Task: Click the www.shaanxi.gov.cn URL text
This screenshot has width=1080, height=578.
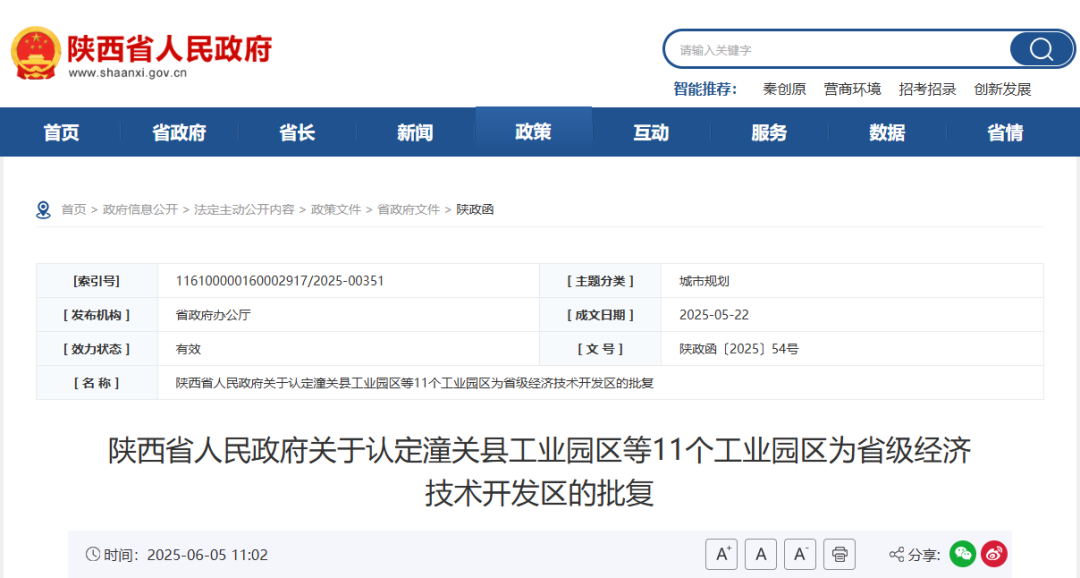Action: pyautogui.click(x=127, y=73)
